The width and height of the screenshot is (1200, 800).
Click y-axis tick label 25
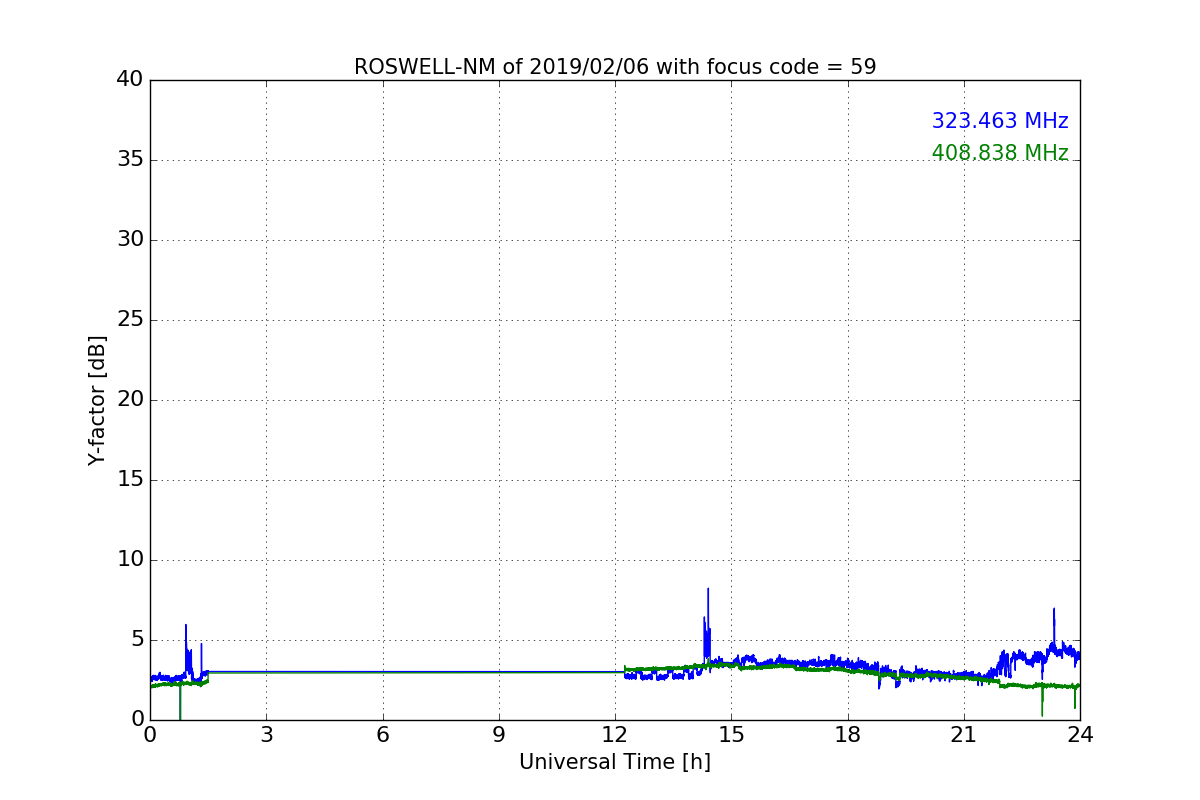[130, 320]
